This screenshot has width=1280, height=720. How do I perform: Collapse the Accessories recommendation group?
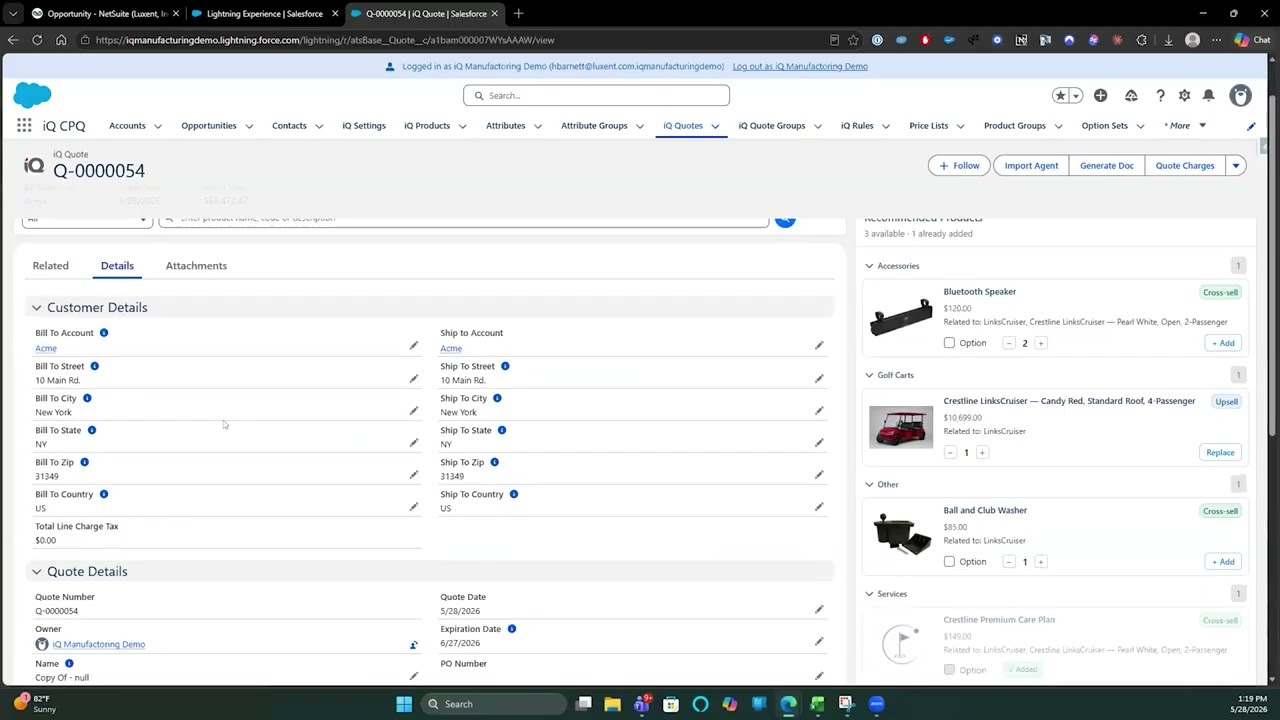pyautogui.click(x=869, y=266)
